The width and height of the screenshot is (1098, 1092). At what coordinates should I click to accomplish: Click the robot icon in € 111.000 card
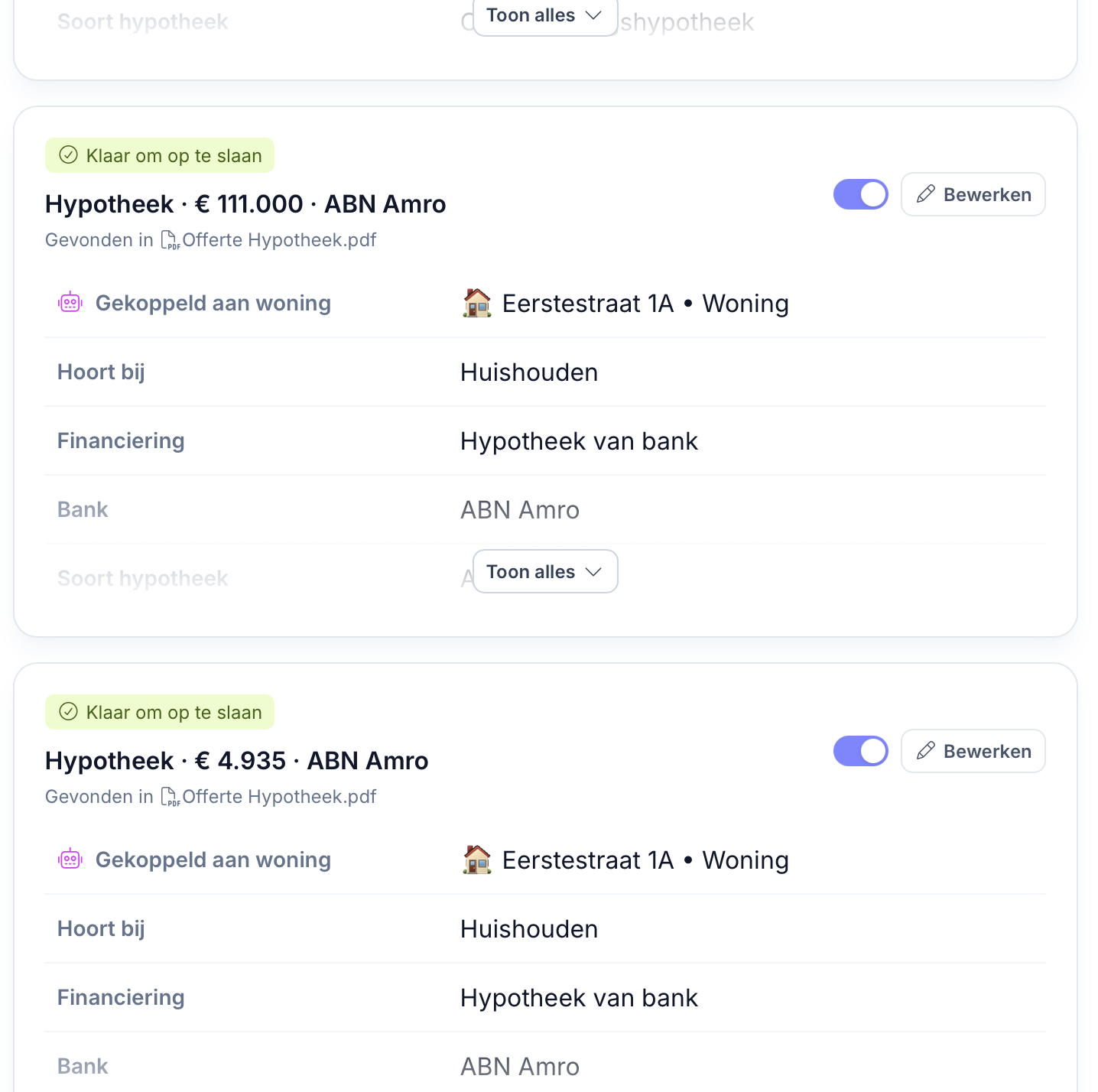[70, 303]
